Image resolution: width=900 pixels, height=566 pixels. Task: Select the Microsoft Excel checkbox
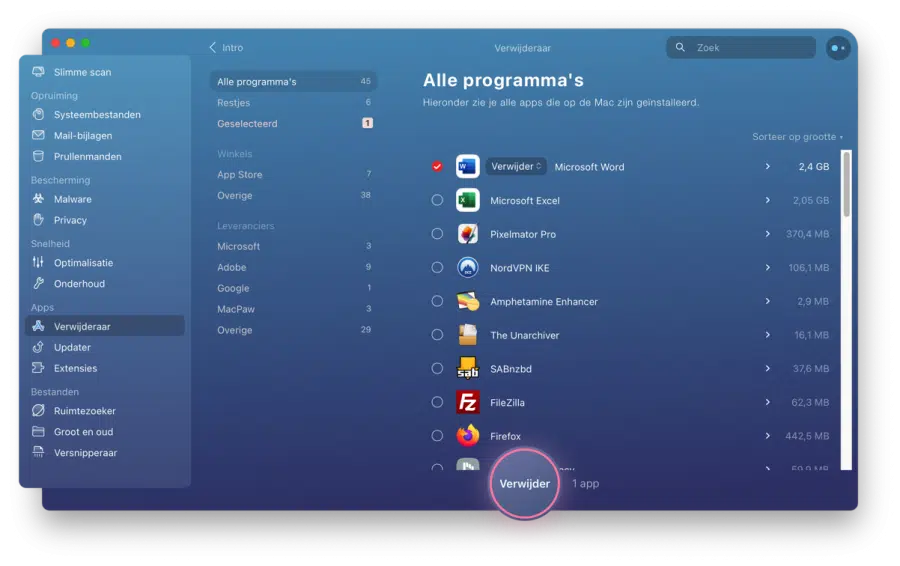437,200
